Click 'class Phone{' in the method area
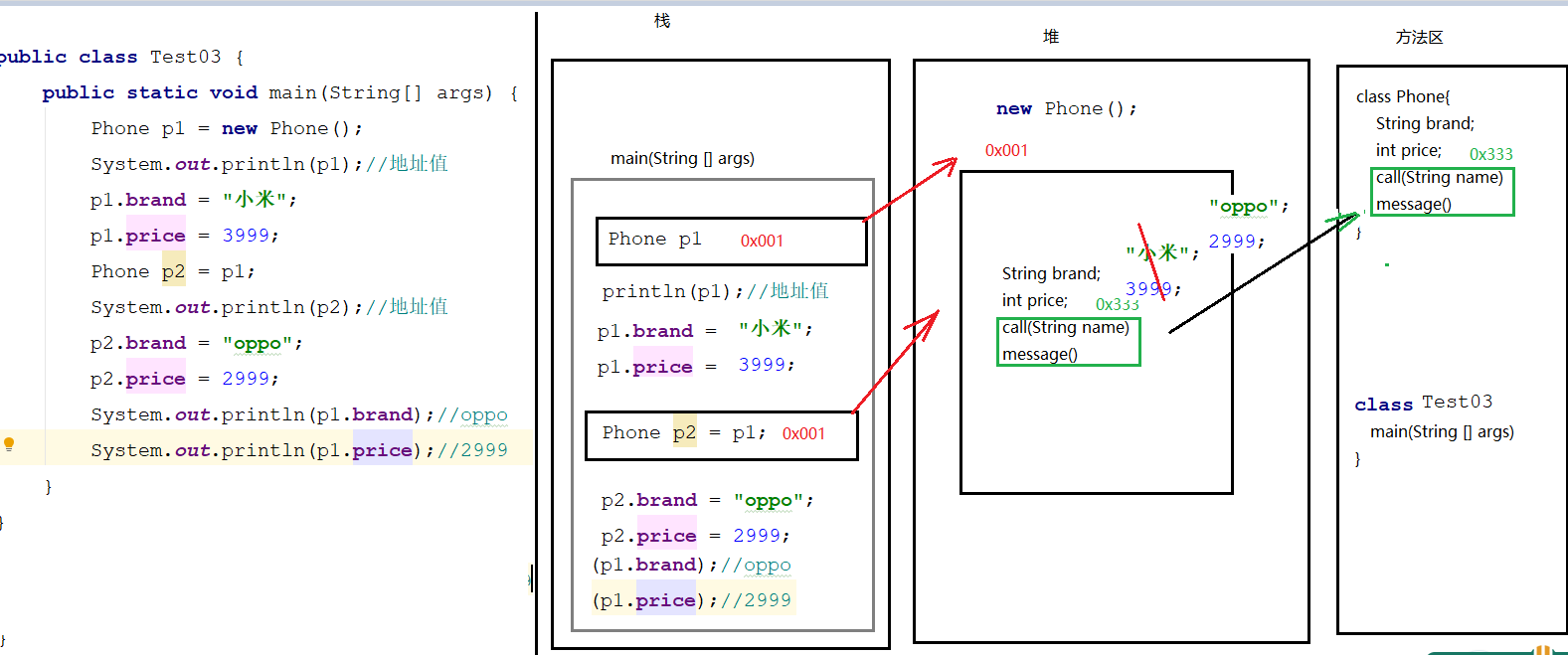Image resolution: width=1568 pixels, height=655 pixels. [1403, 96]
